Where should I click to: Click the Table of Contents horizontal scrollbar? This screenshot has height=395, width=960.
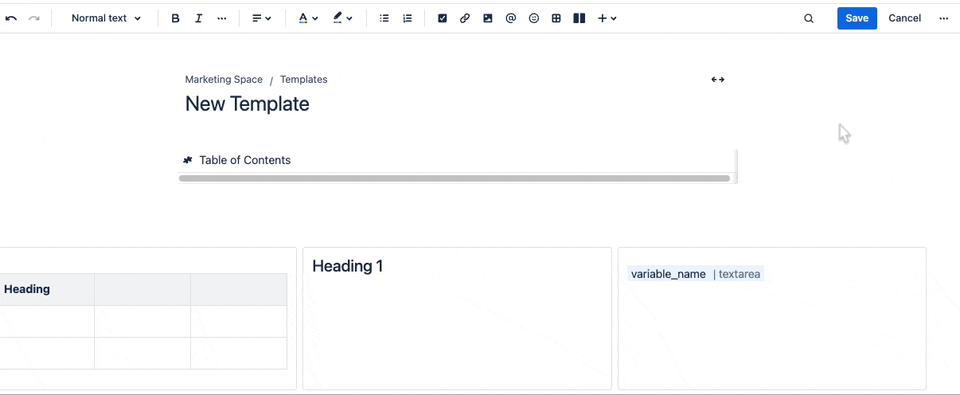click(x=454, y=179)
